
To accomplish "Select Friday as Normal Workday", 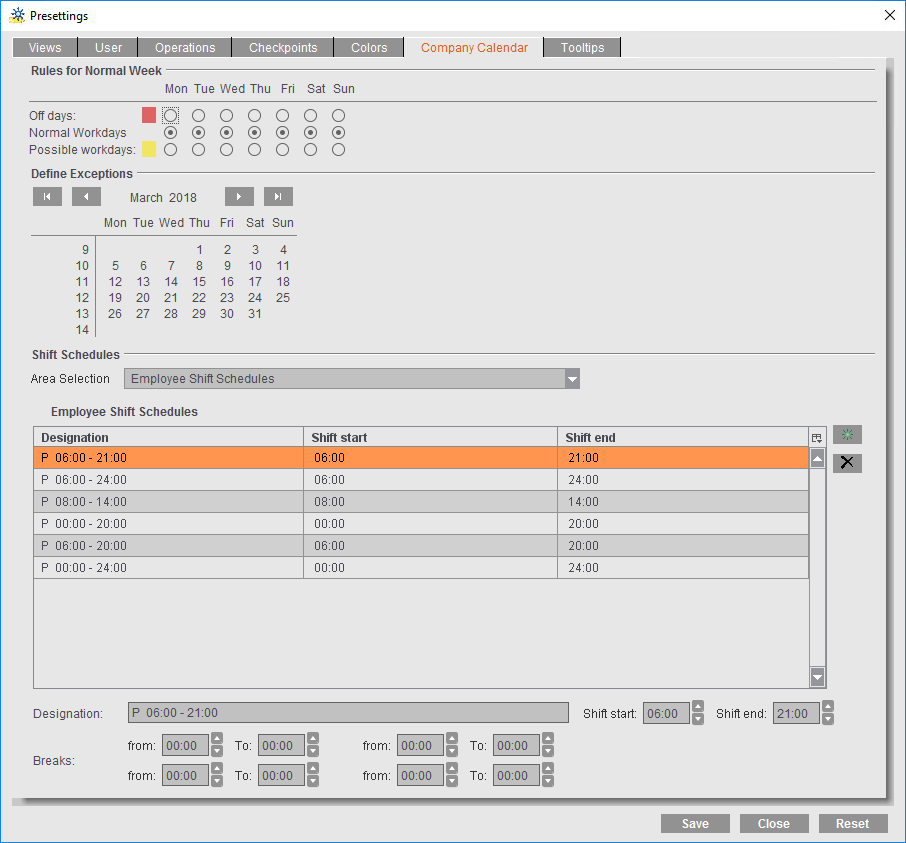I will pyautogui.click(x=283, y=133).
